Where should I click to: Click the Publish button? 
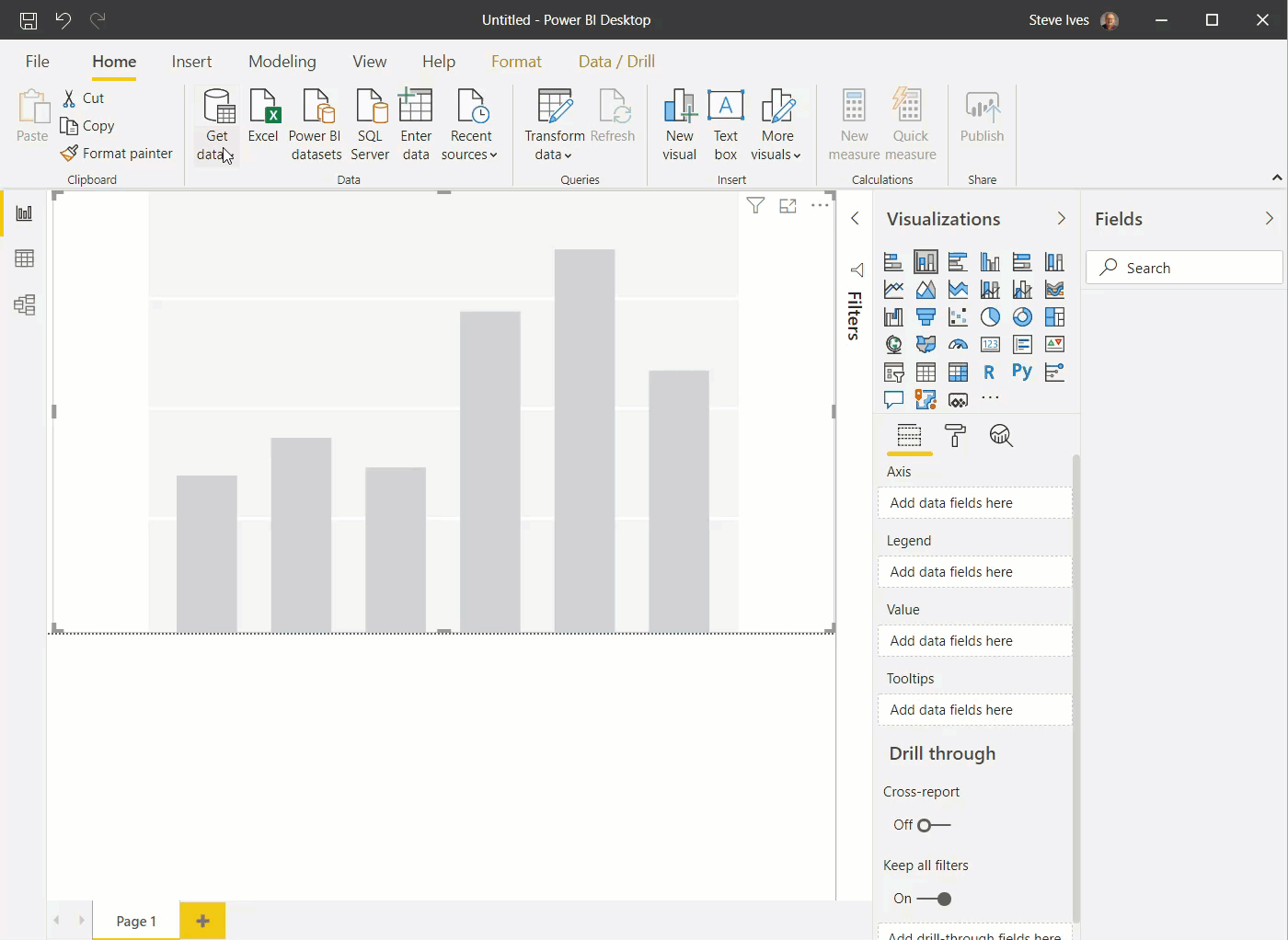pyautogui.click(x=982, y=120)
